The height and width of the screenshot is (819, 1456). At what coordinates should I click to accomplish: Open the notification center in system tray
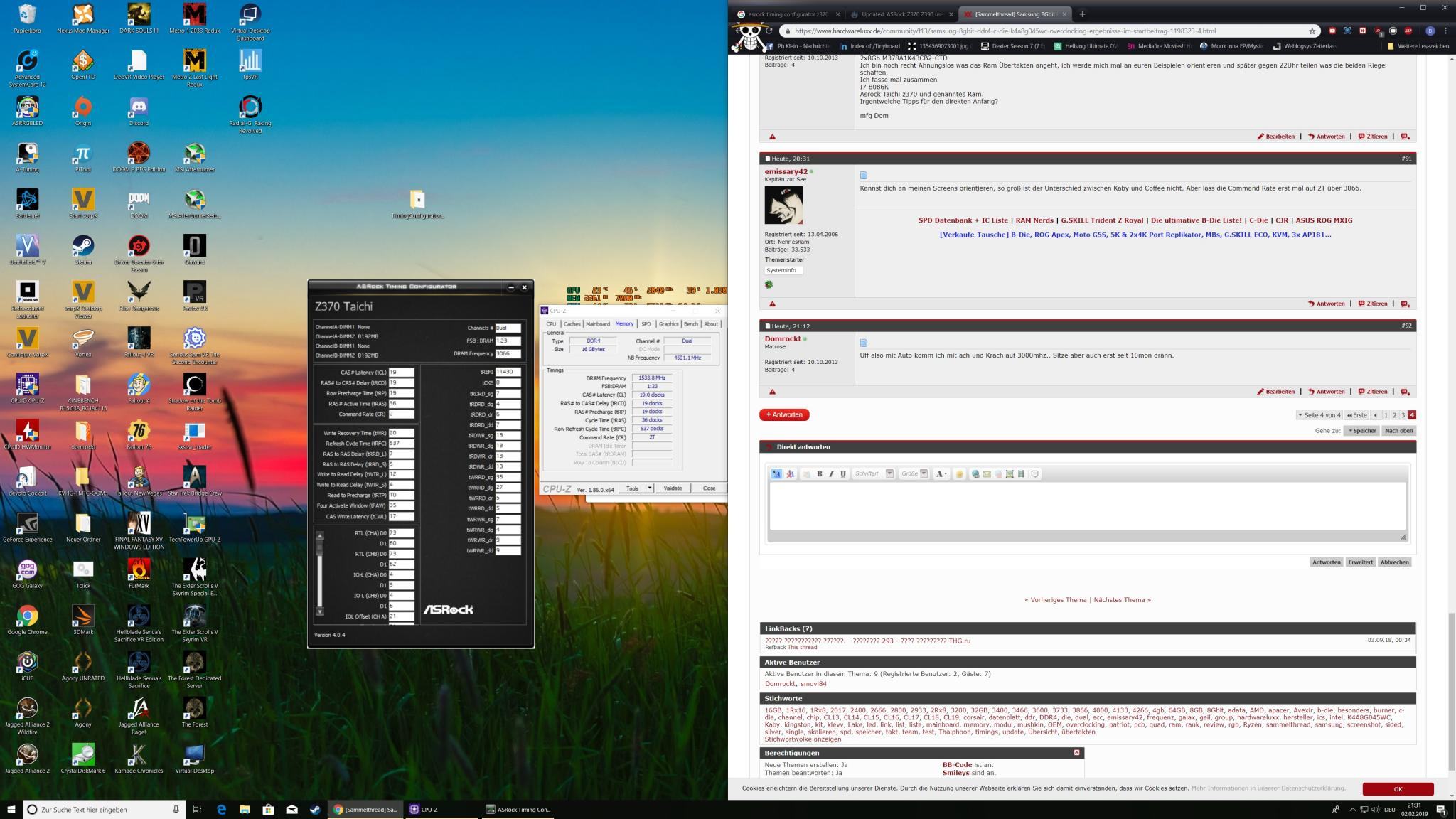(1441, 809)
